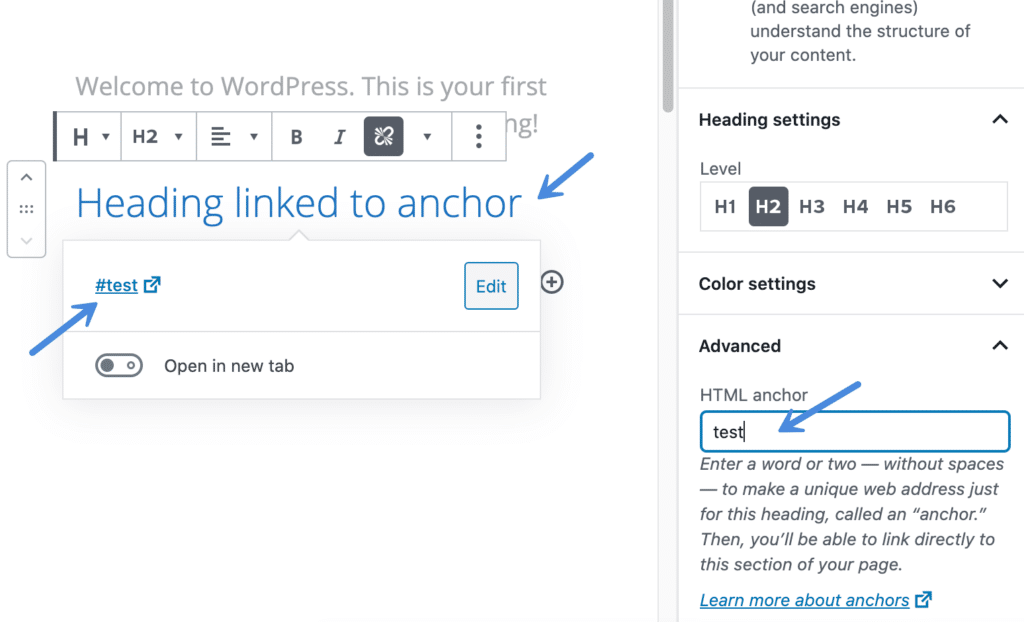Open the three-dot more options menu
The image size is (1024, 622).
point(479,137)
